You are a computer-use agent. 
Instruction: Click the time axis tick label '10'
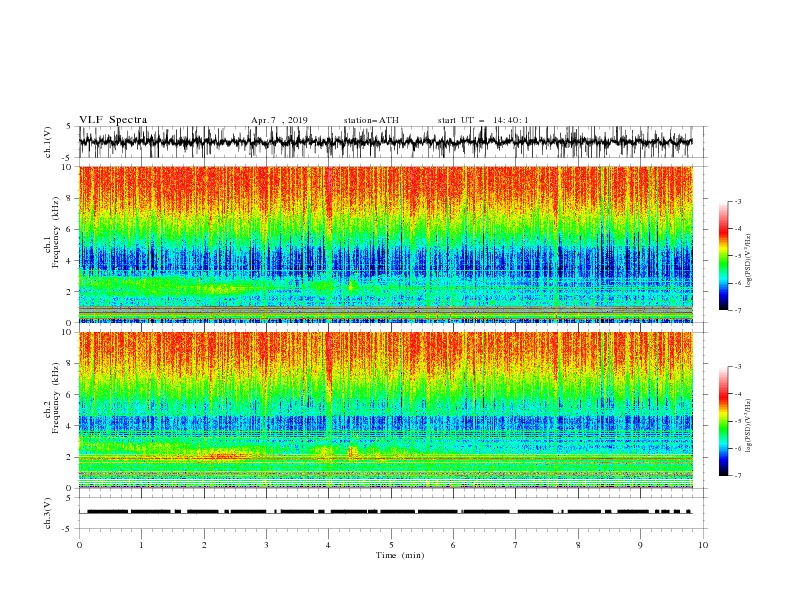pyautogui.click(x=703, y=545)
